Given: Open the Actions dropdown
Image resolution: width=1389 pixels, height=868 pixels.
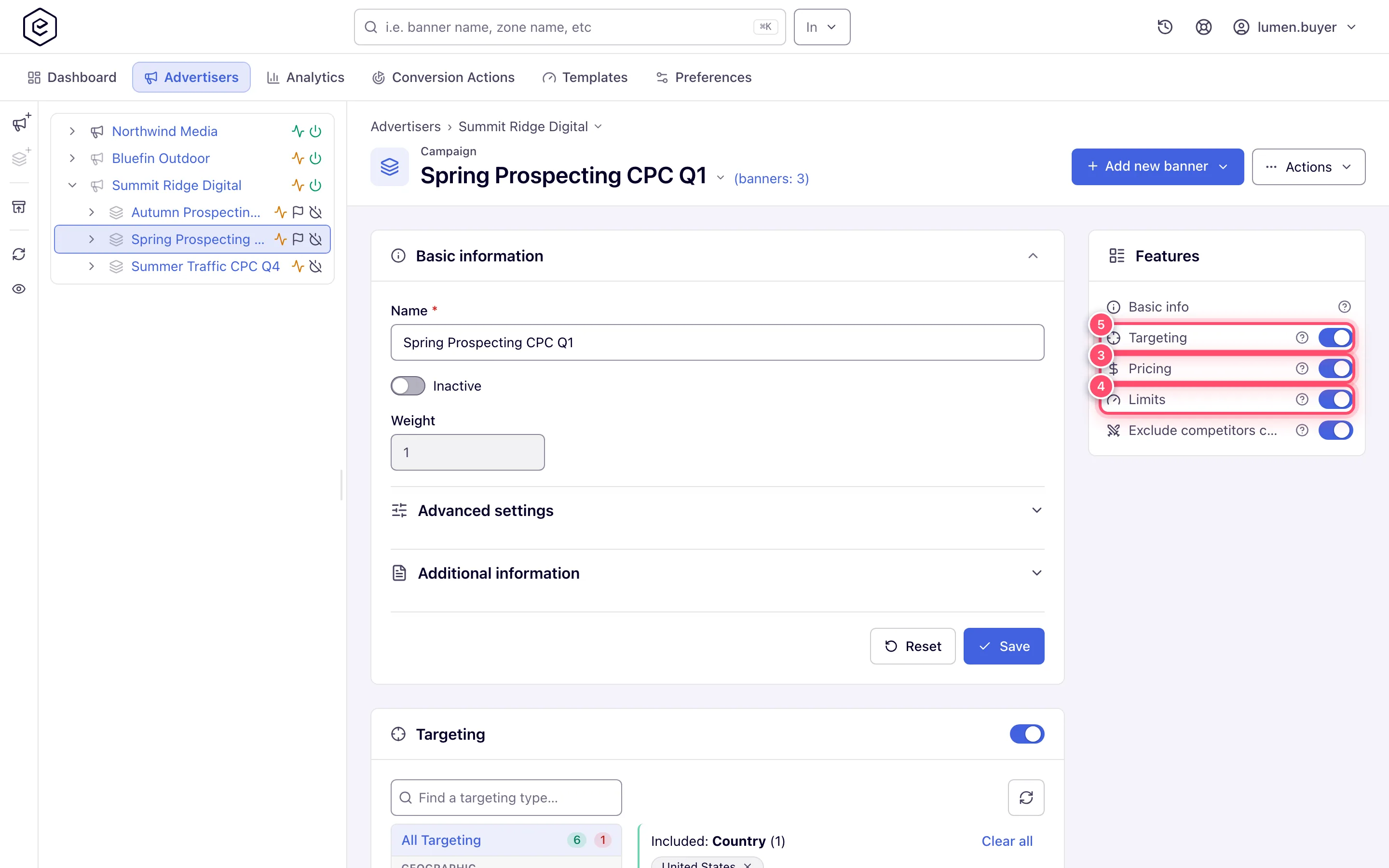Looking at the screenshot, I should click(x=1308, y=167).
